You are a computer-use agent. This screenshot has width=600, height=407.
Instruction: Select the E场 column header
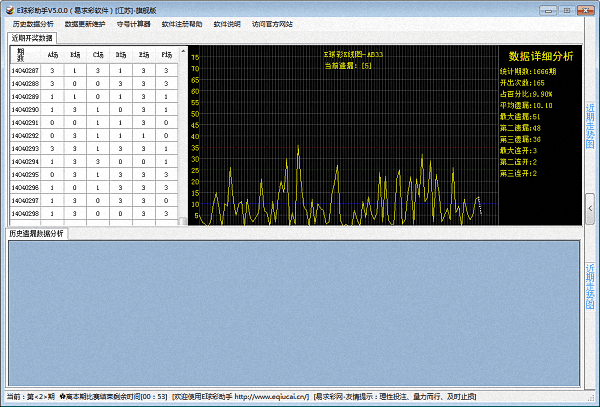pos(144,55)
